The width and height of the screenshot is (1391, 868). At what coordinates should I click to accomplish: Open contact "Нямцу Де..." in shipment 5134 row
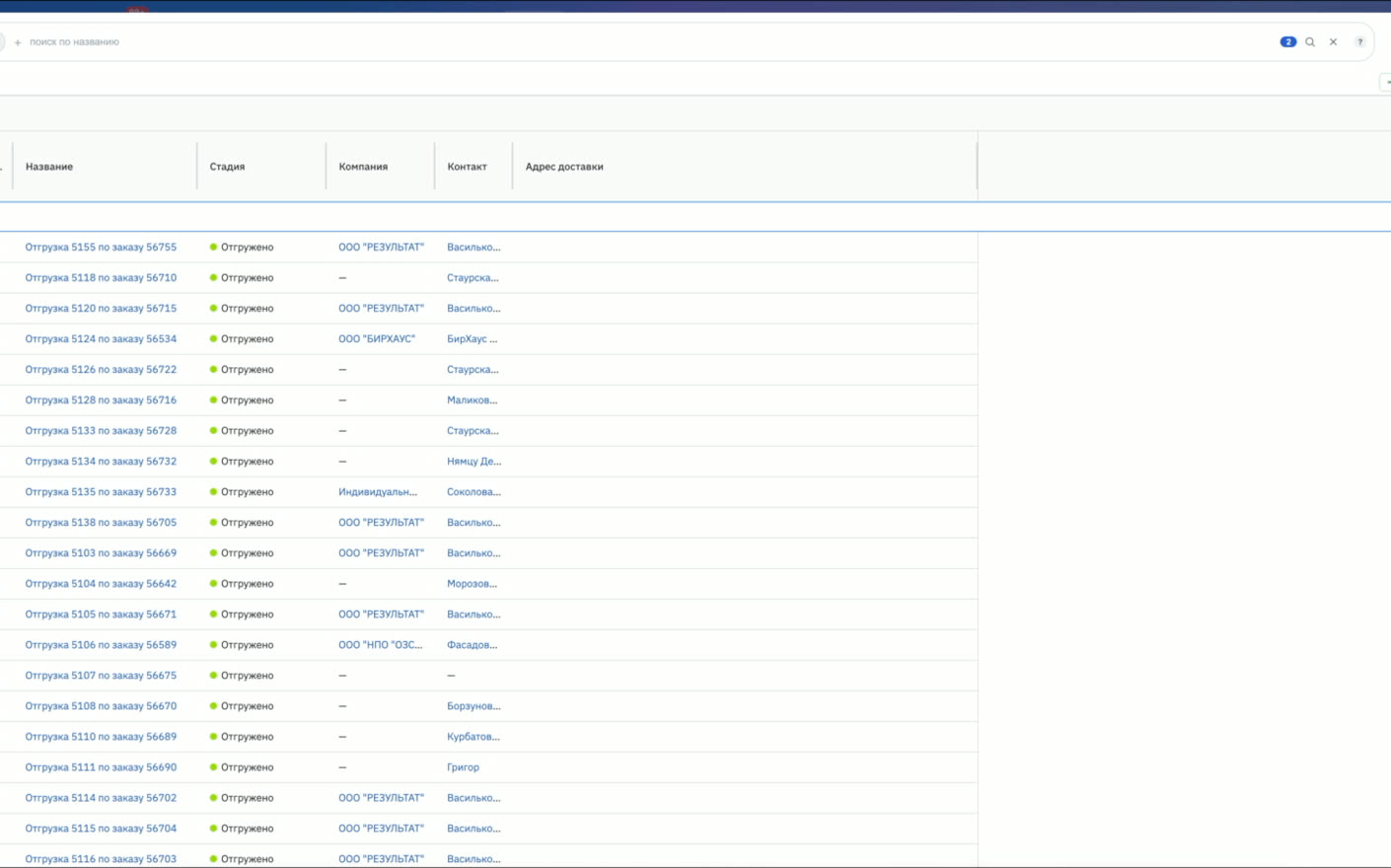tap(474, 462)
